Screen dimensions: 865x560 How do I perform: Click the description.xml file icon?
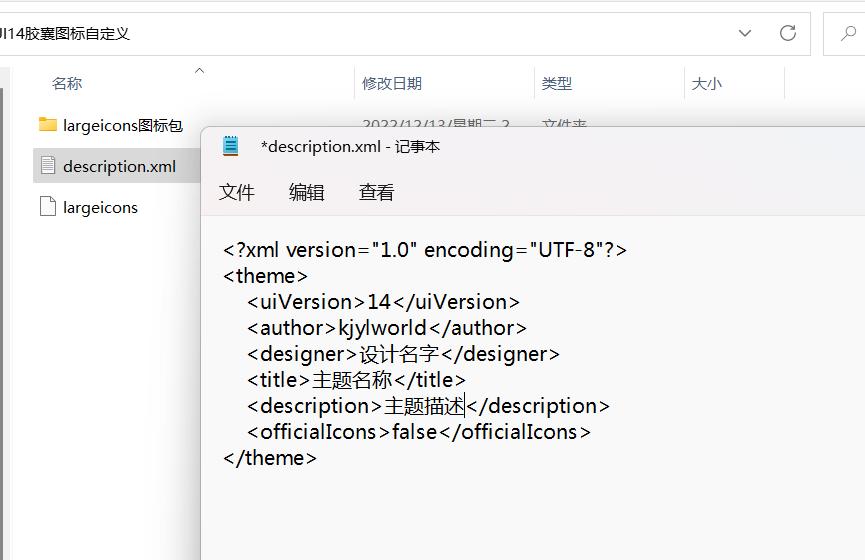click(x=48, y=166)
